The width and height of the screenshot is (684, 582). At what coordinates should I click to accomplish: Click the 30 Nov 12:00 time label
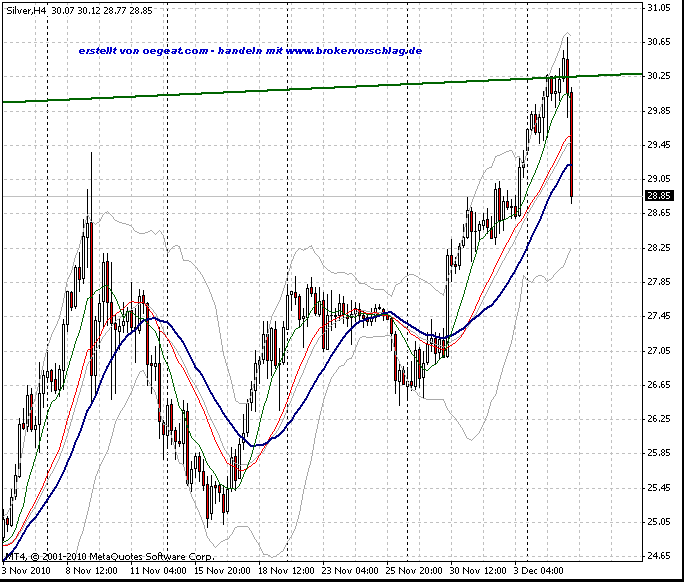[478, 571]
